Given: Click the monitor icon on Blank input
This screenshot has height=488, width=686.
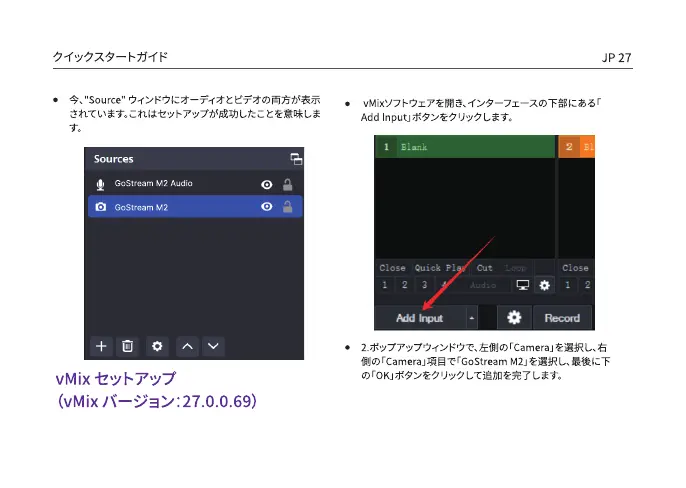Looking at the screenshot, I should pyautogui.click(x=523, y=285).
